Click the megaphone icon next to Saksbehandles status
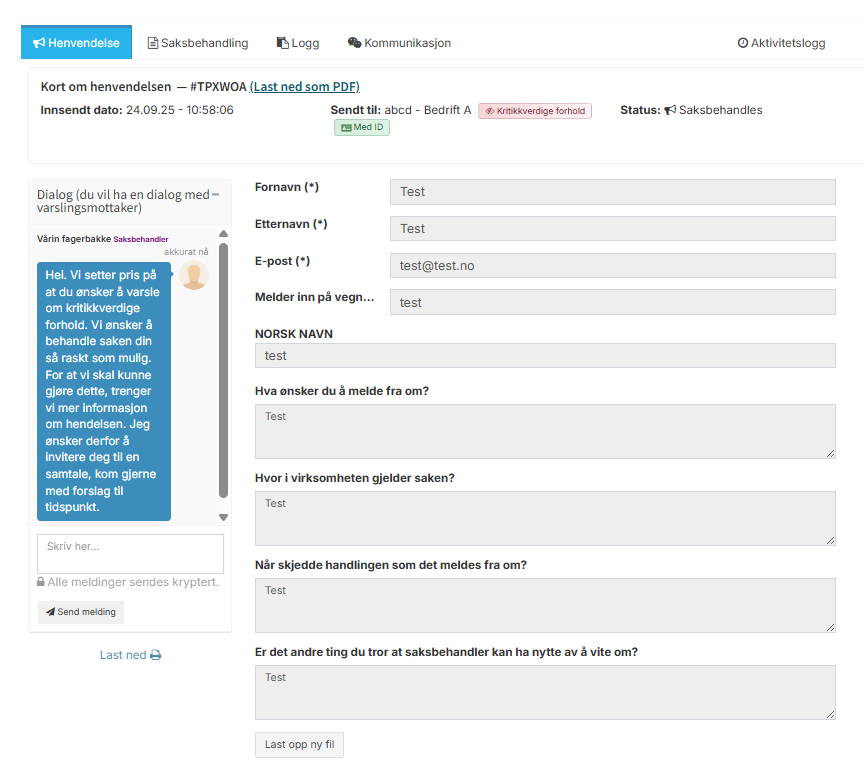Viewport: 864px width, 784px height. tap(670, 110)
